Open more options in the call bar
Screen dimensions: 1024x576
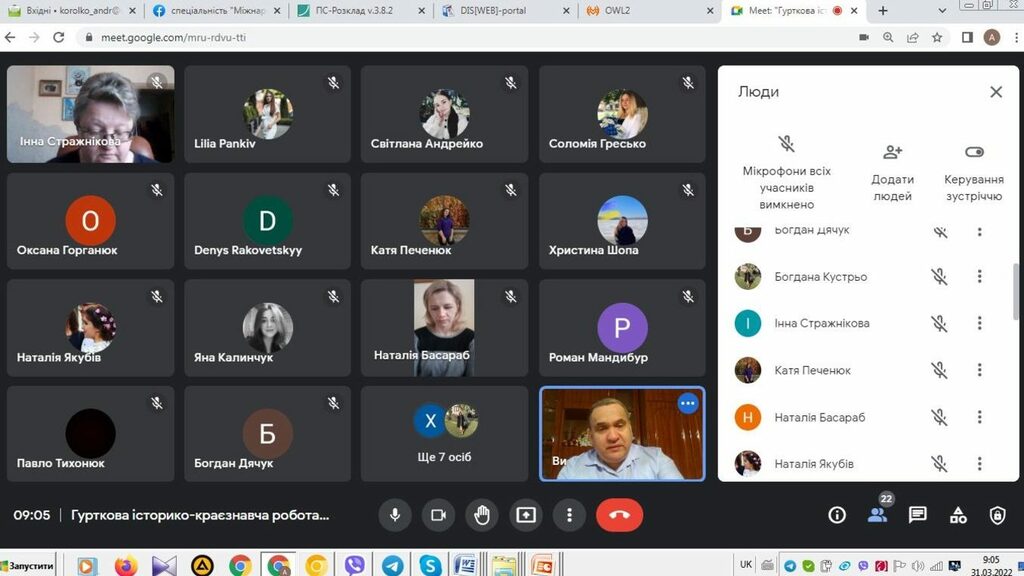(x=569, y=515)
